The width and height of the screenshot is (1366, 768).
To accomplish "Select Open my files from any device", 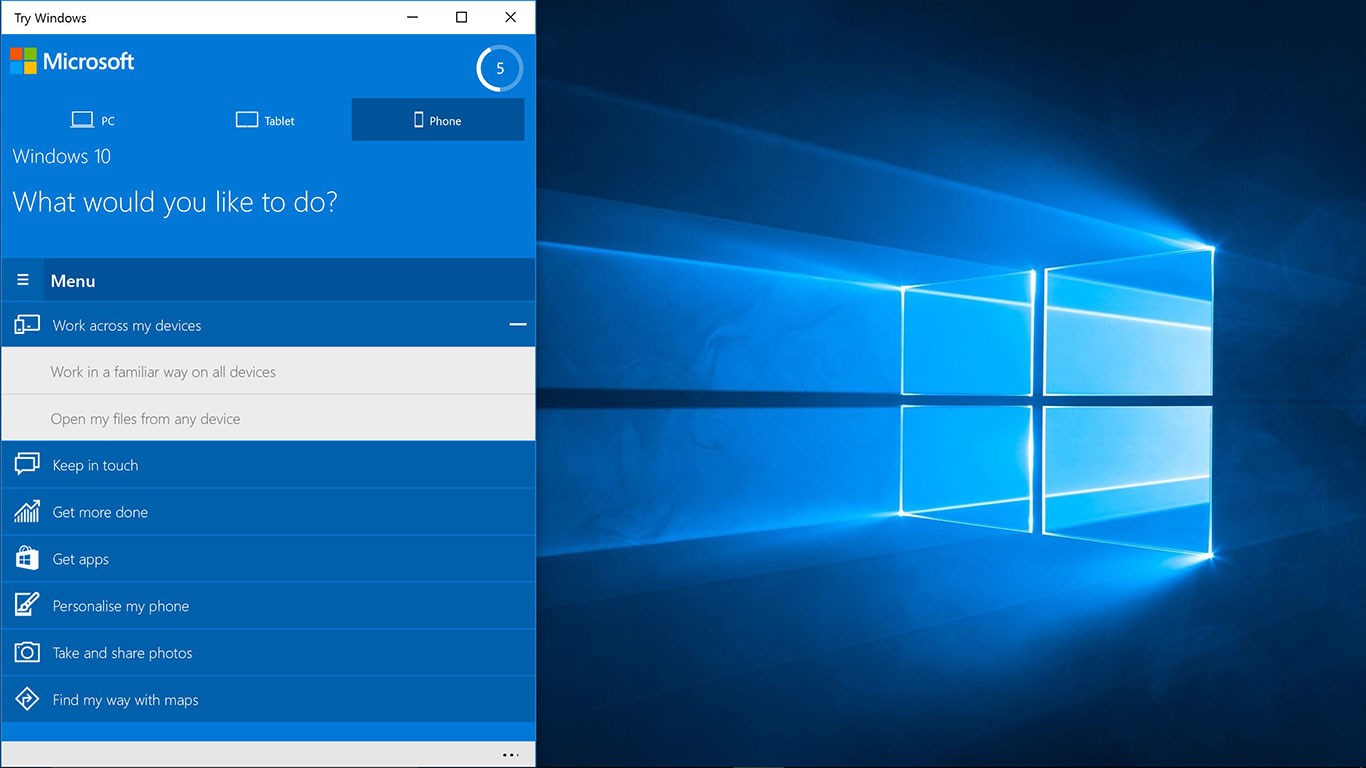I will (146, 418).
